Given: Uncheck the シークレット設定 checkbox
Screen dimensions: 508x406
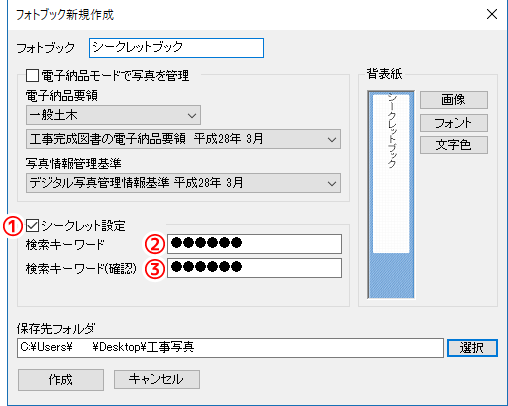Looking at the screenshot, I should (32, 226).
